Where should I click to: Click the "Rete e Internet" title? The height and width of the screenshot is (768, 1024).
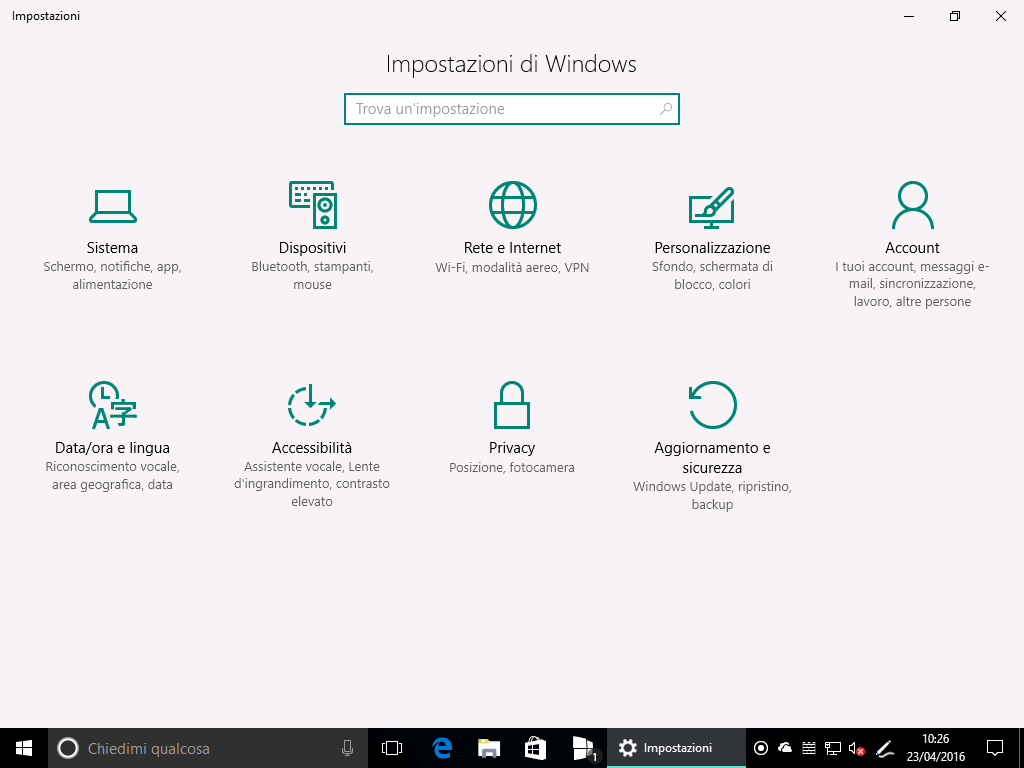[512, 248]
